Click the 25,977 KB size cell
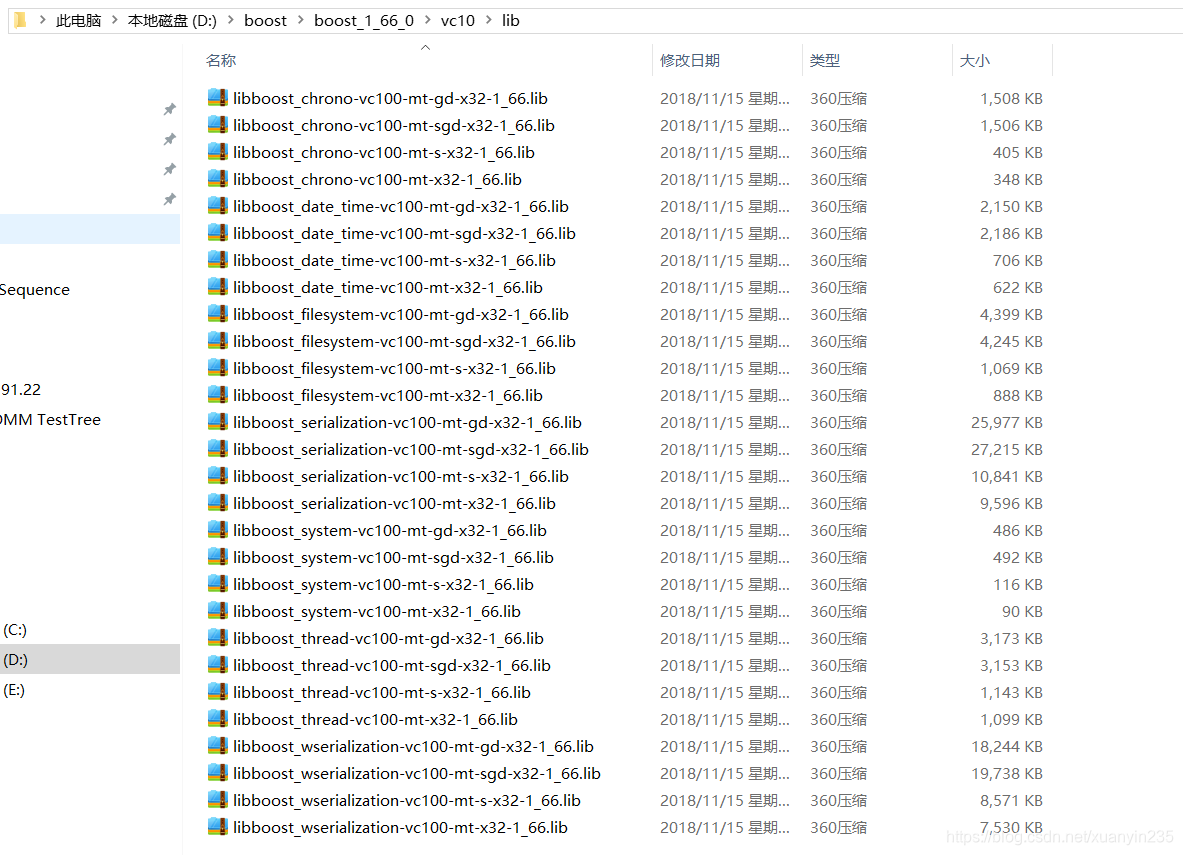The image size is (1183, 855). [1006, 423]
